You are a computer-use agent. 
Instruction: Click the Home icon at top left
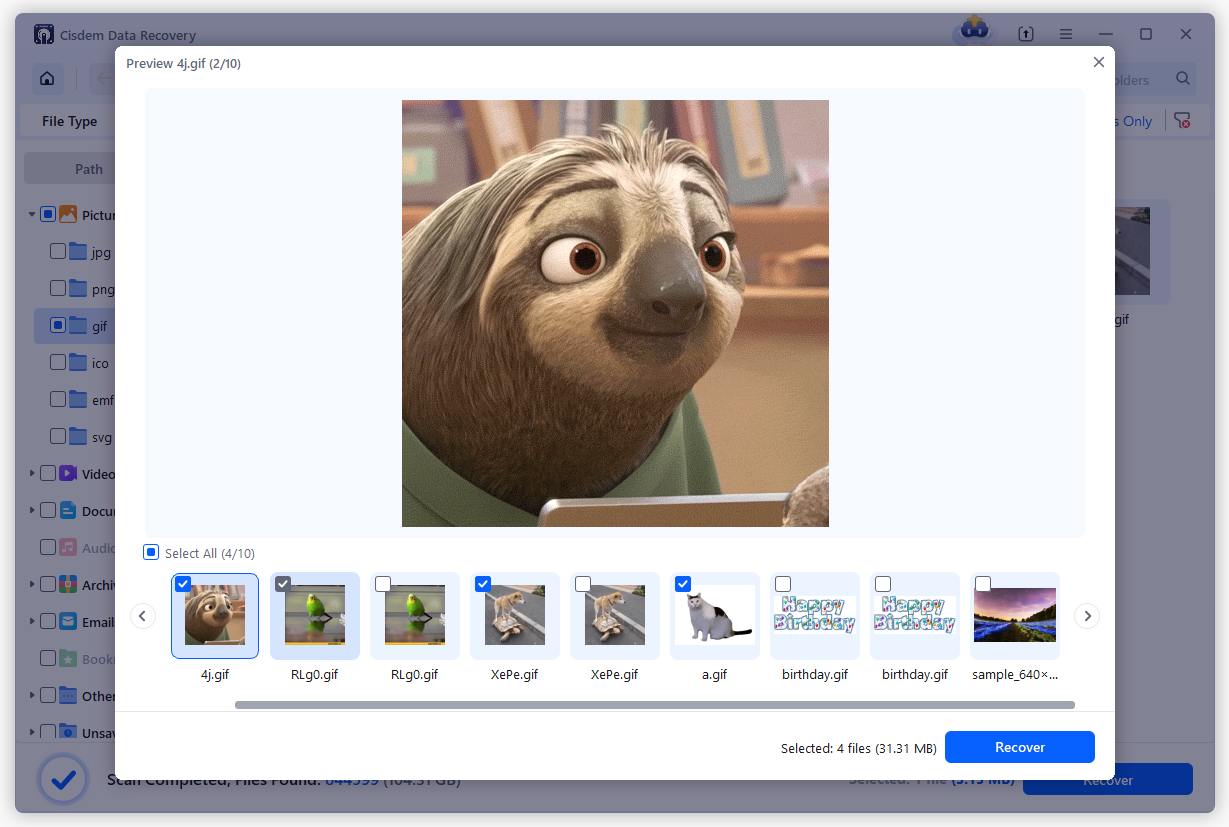click(46, 78)
